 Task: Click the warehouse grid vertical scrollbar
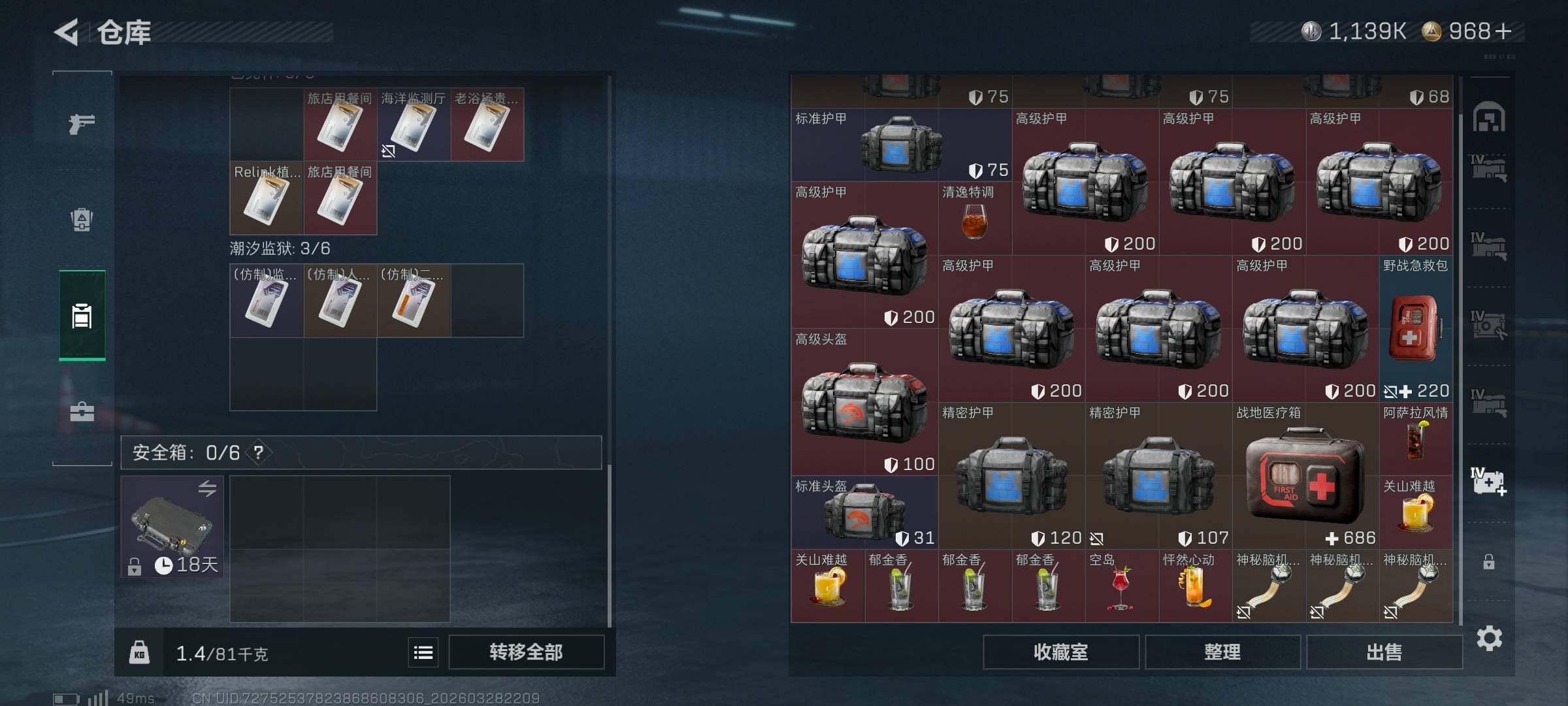click(x=1460, y=366)
